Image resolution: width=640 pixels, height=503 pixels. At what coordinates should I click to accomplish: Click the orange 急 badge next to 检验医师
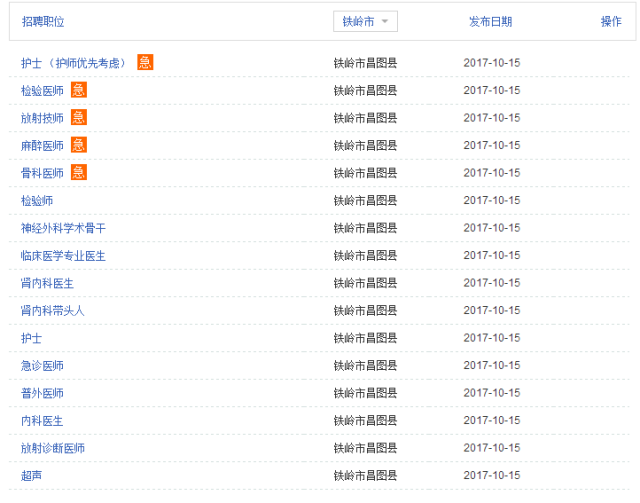79,90
